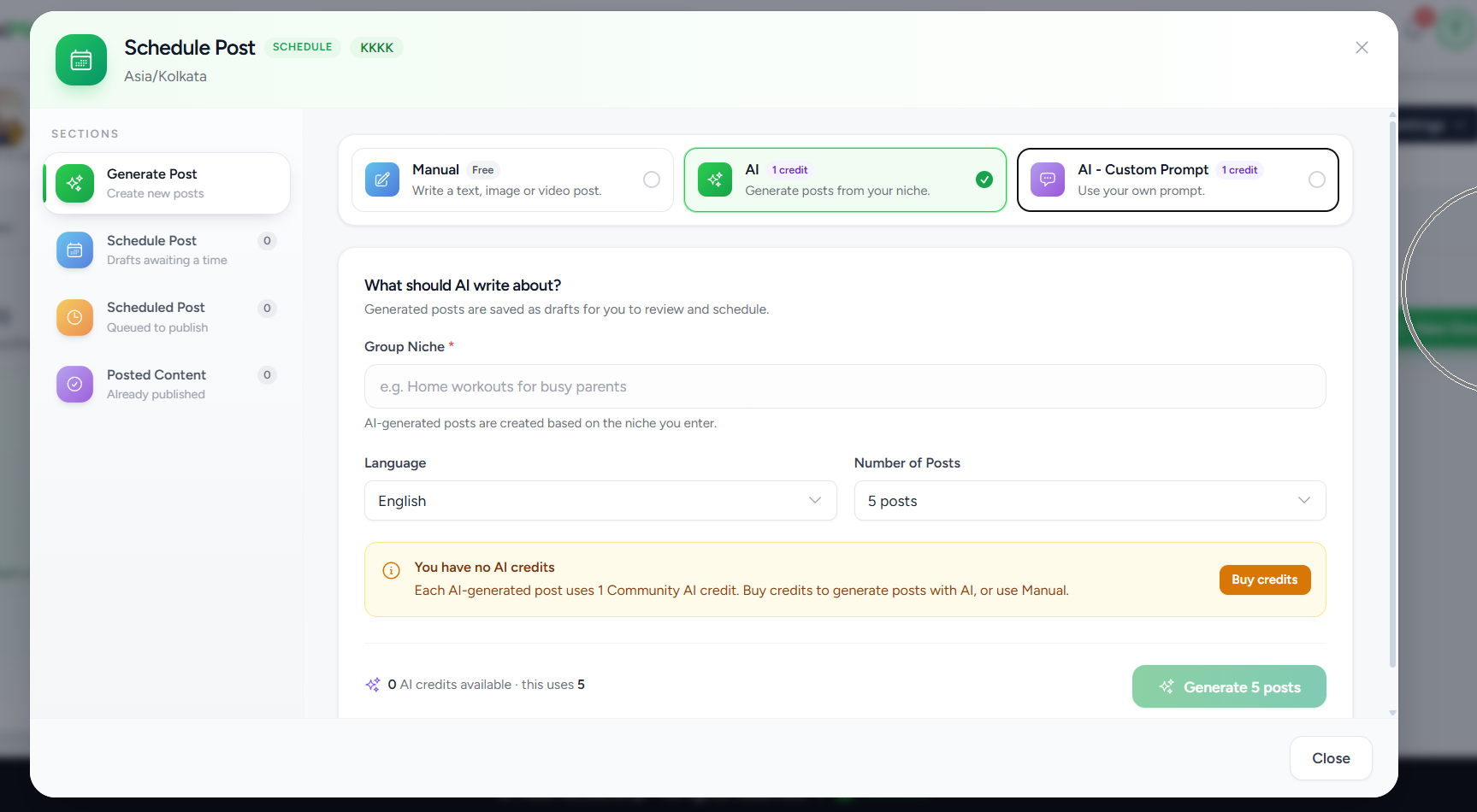The height and width of the screenshot is (812, 1477).
Task: Click the green Schedule Post calendar header icon
Action: 81,60
